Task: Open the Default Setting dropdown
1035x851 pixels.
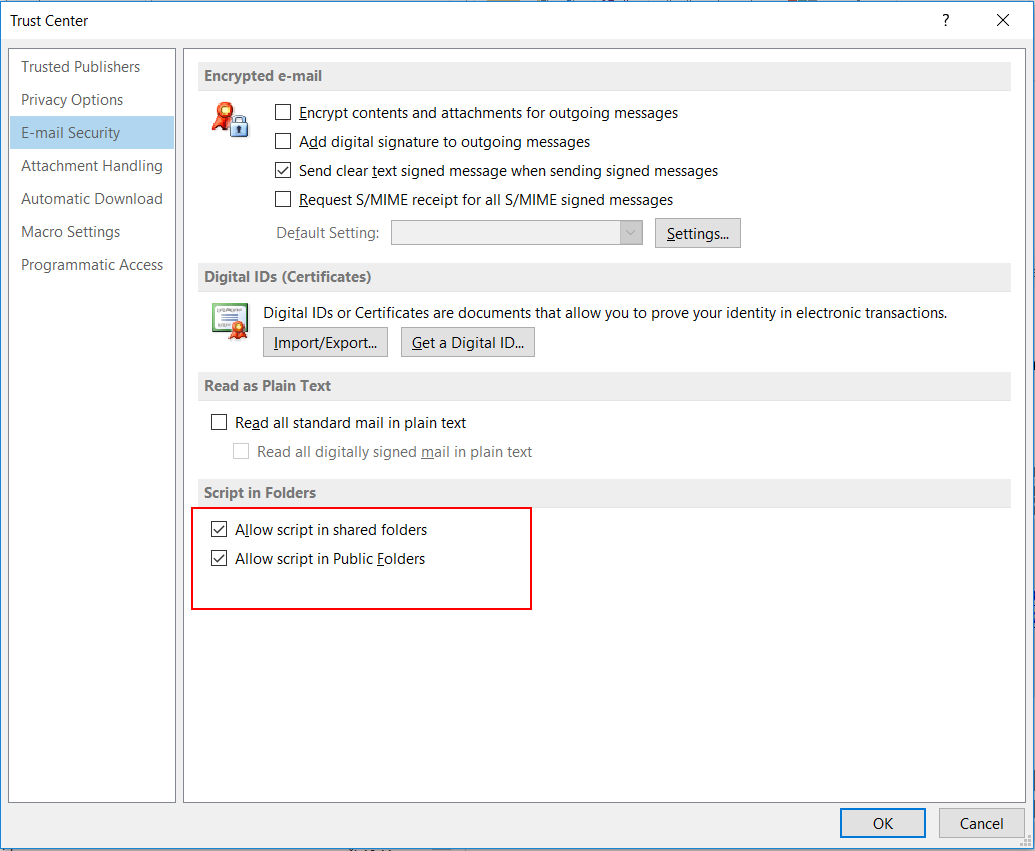Action: tap(630, 233)
